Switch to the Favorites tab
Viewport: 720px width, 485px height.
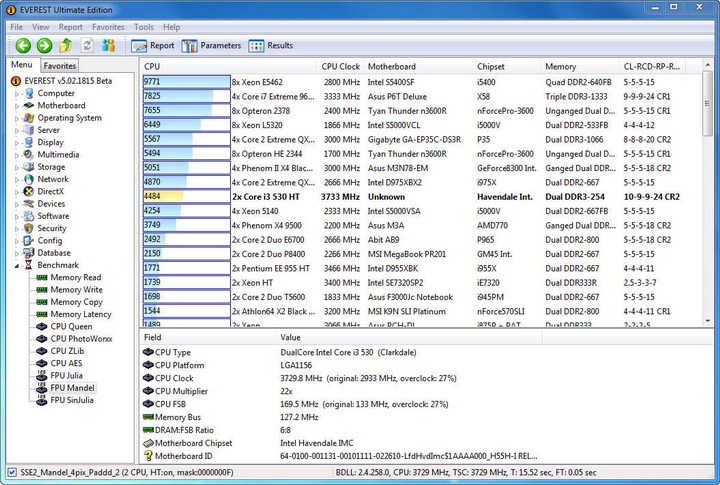coord(60,66)
